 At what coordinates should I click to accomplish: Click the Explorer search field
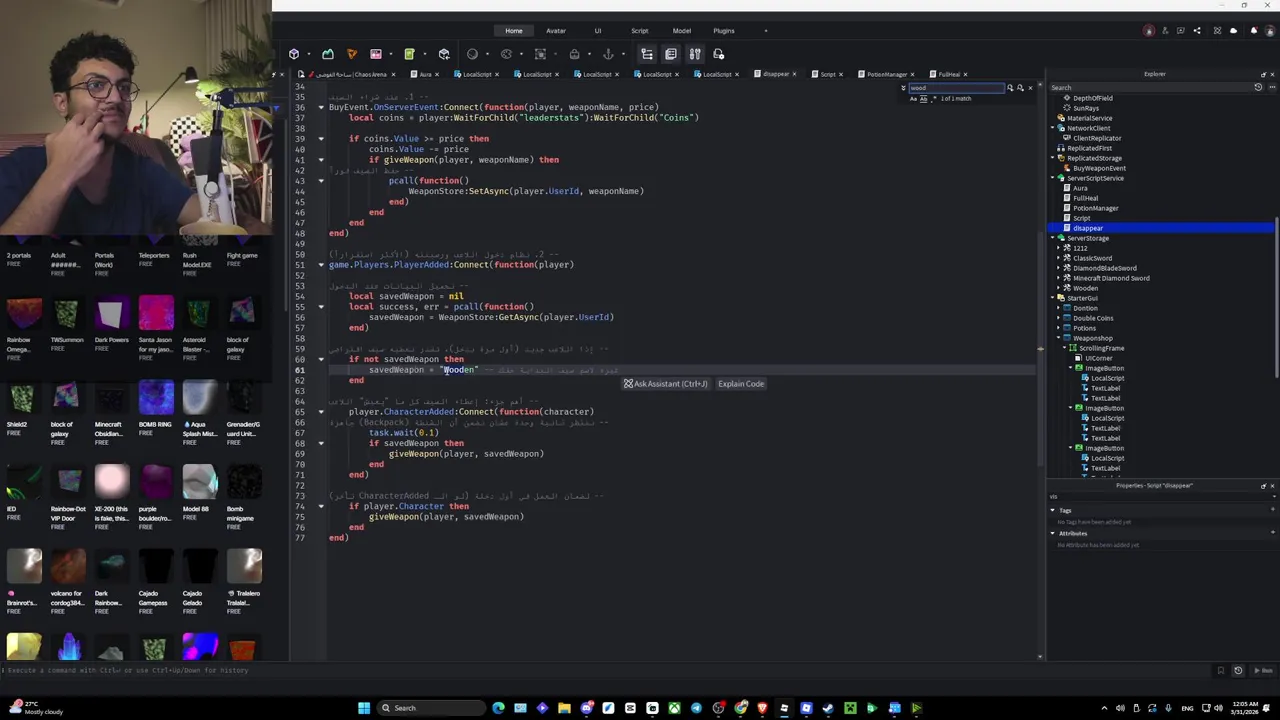(x=1150, y=88)
